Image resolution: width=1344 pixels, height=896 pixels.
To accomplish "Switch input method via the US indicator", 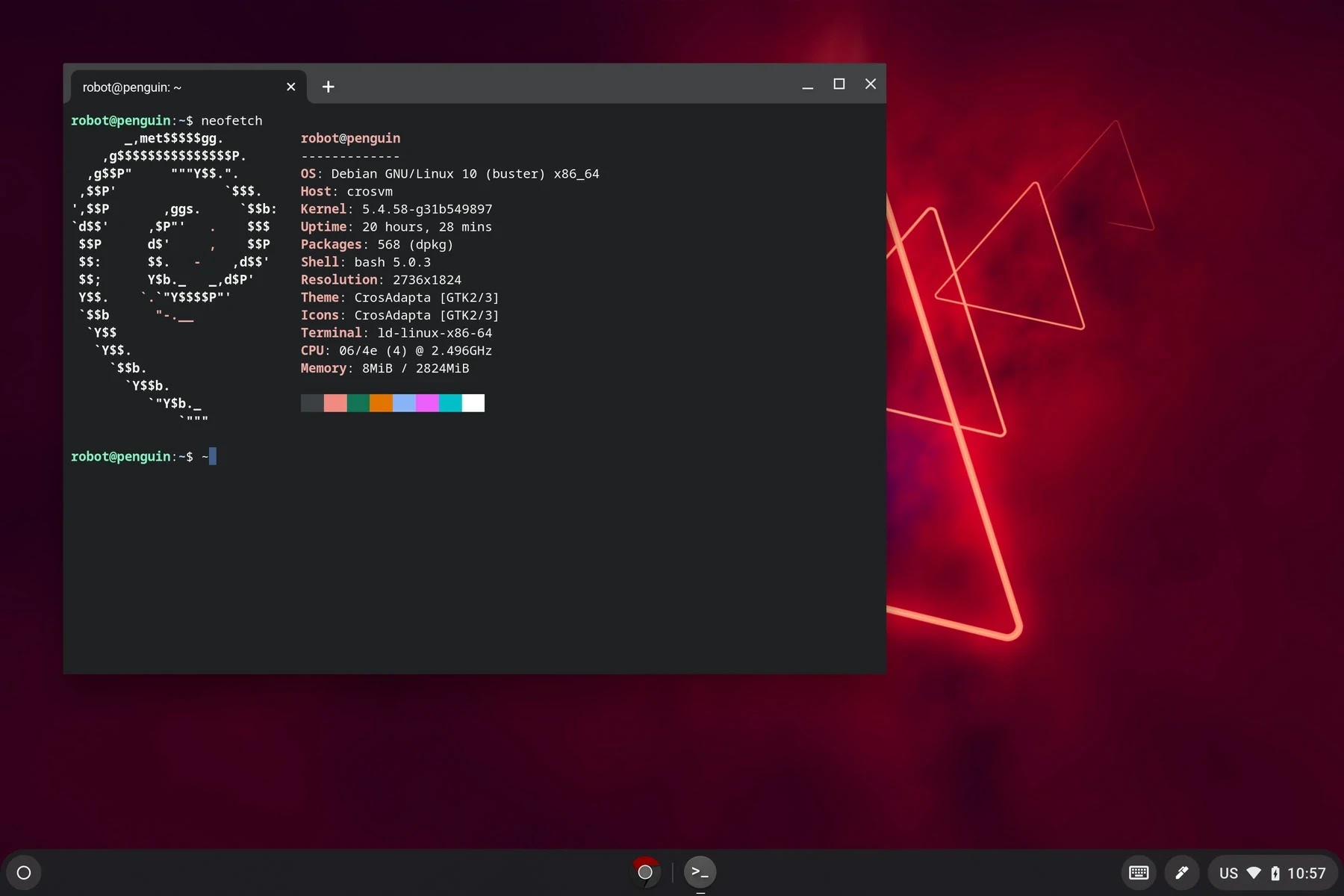I will click(x=1228, y=872).
